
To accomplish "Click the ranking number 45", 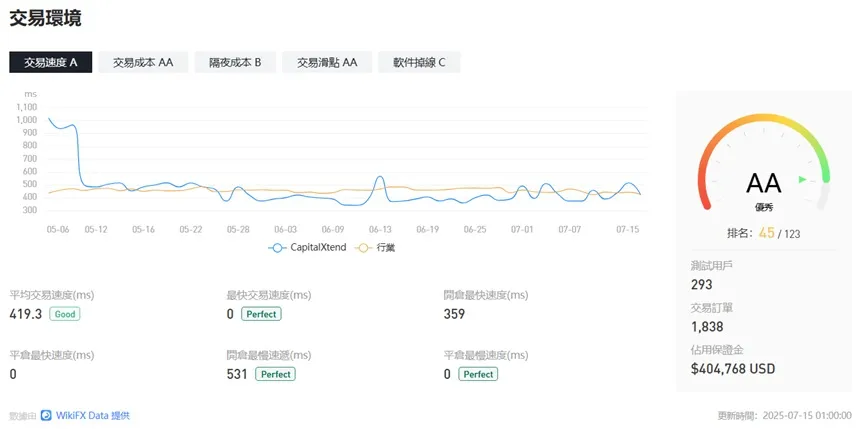I will 766,233.
